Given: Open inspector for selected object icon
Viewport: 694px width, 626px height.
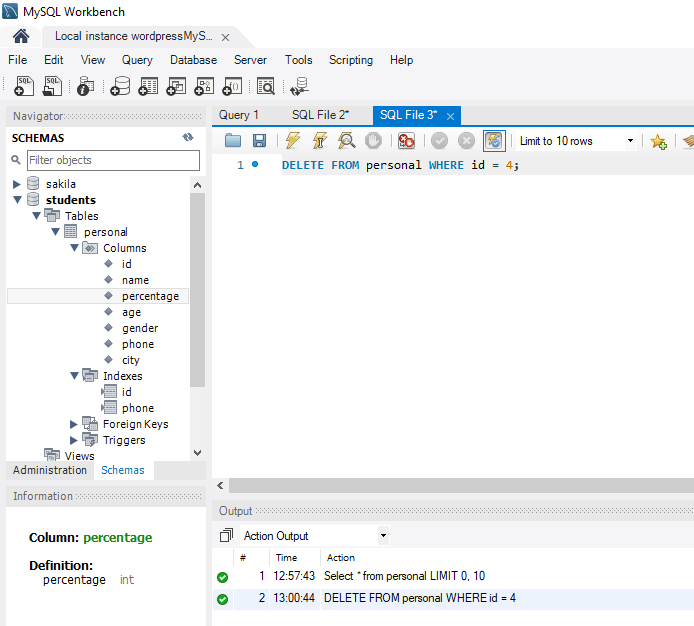Looking at the screenshot, I should point(85,86).
